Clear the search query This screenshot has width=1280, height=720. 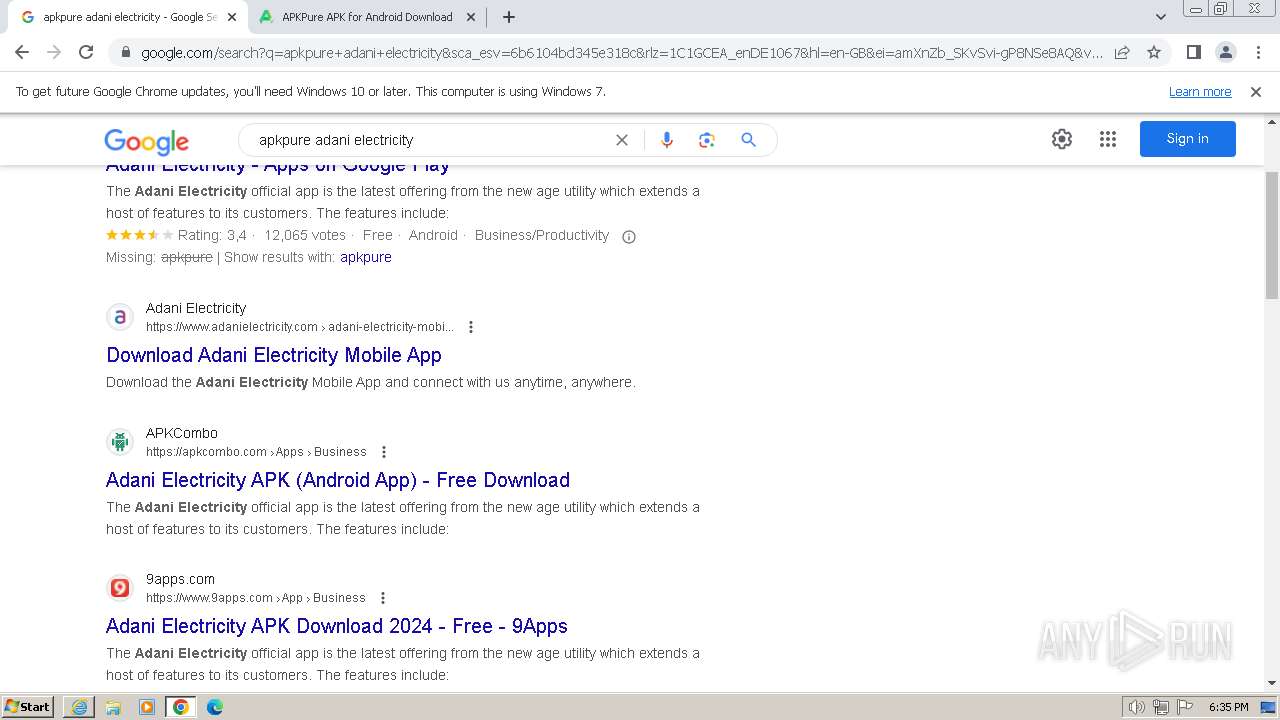tap(622, 140)
